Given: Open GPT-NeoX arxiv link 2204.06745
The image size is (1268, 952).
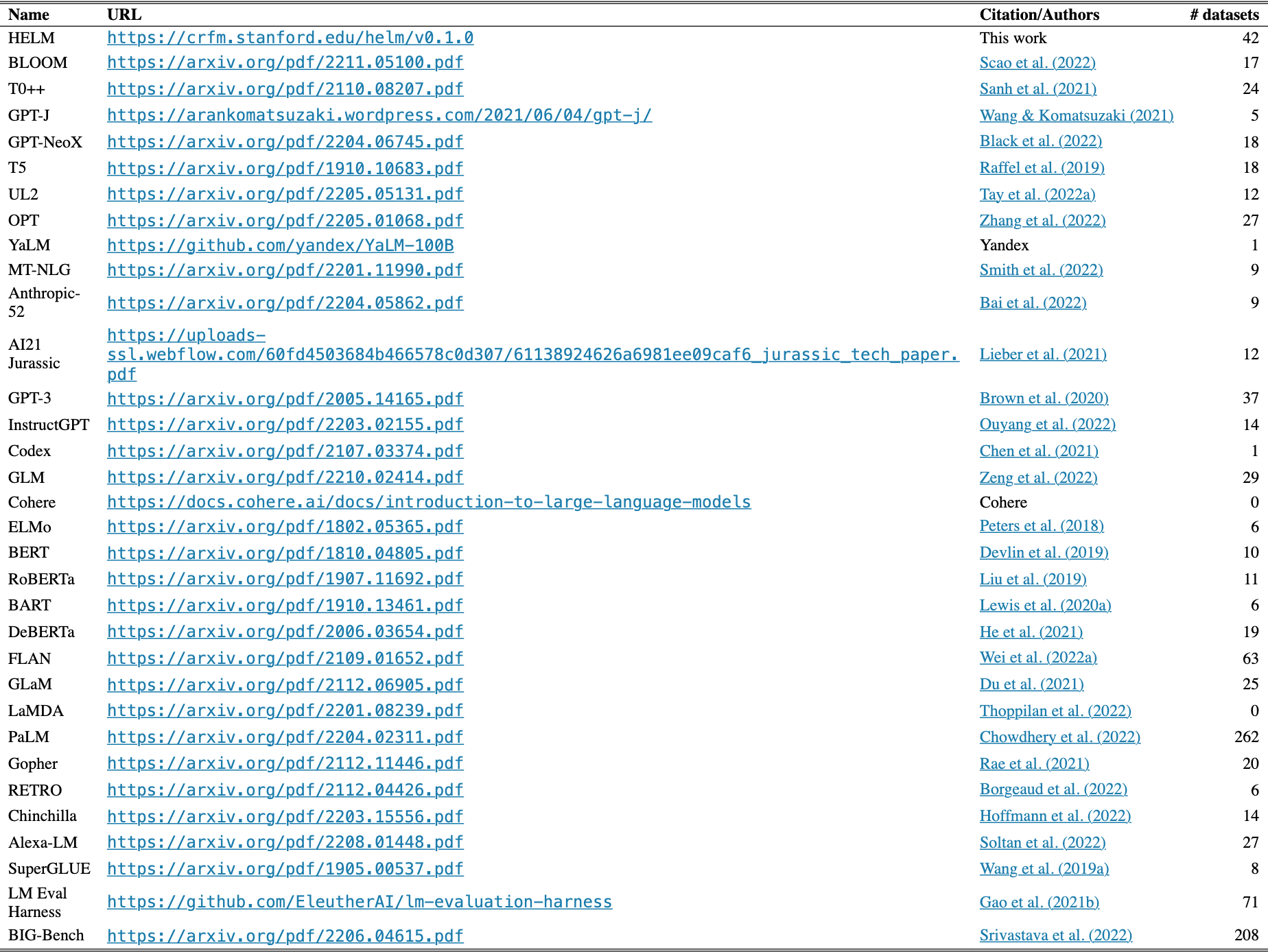Looking at the screenshot, I should click(x=285, y=142).
